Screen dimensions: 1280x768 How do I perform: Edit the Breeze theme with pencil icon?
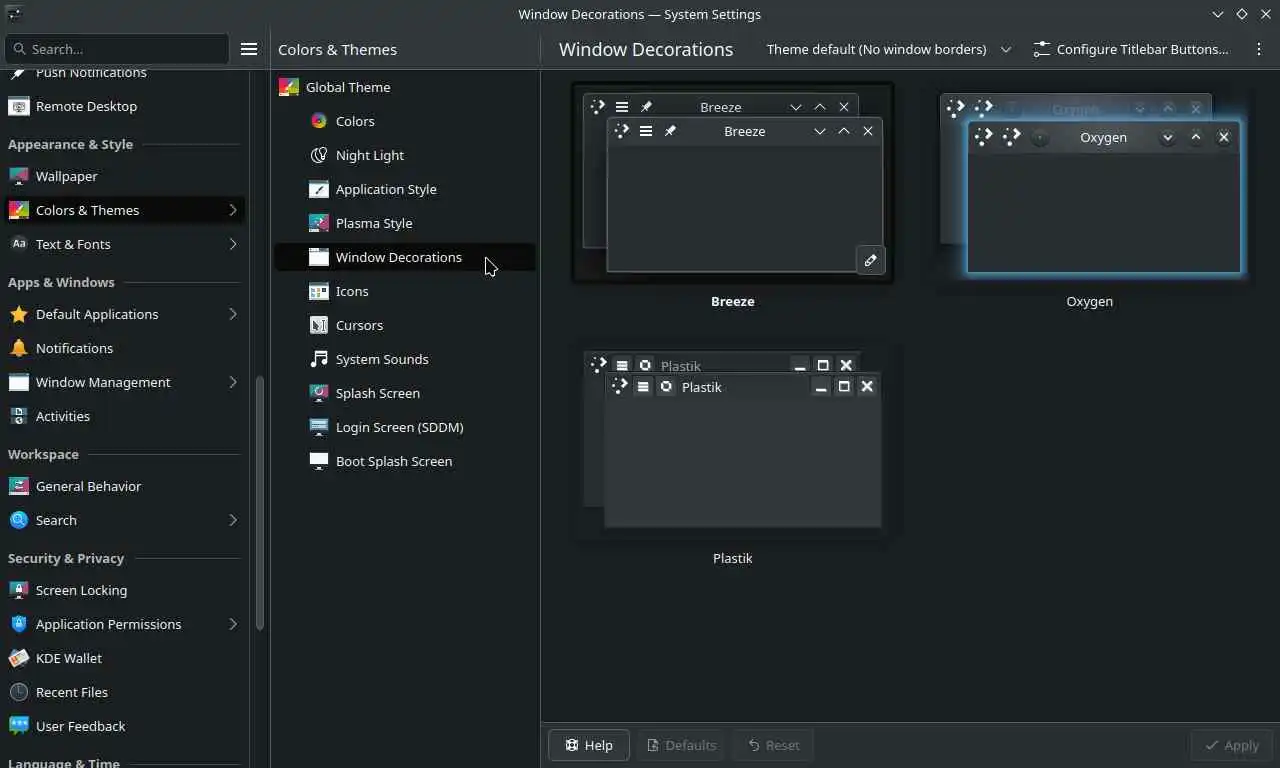(870, 260)
